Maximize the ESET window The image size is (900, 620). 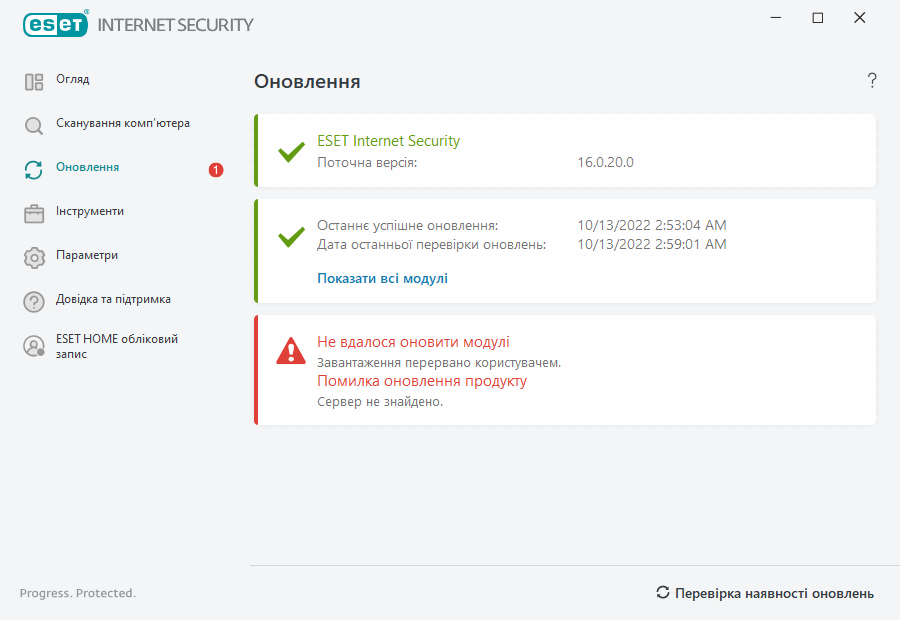coord(818,18)
